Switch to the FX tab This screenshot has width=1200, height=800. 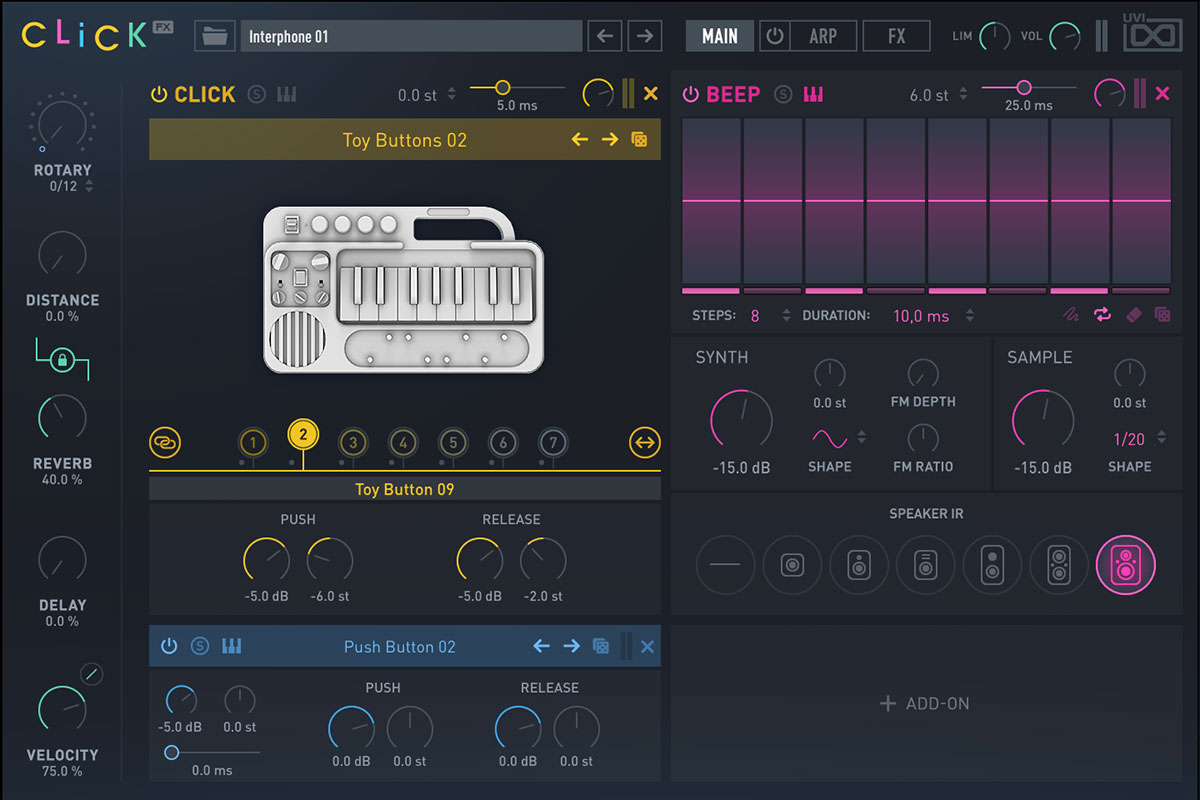pos(897,36)
